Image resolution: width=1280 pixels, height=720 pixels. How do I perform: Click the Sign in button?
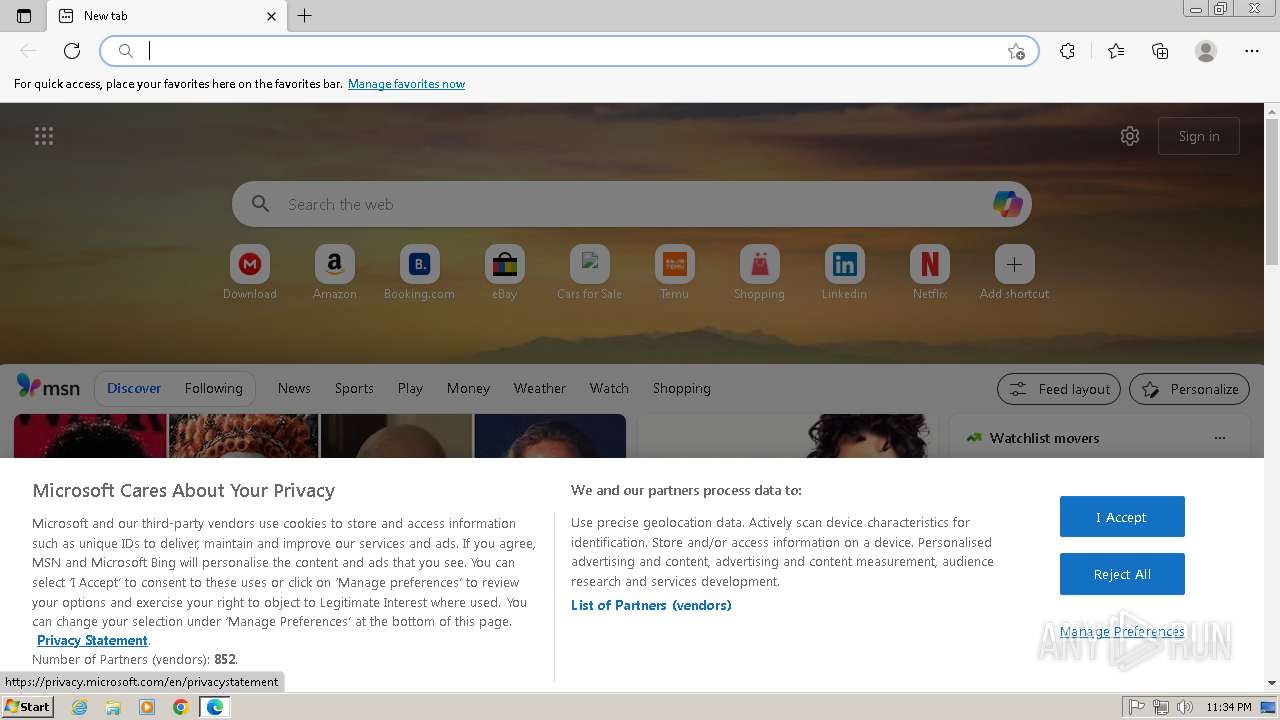click(x=1199, y=136)
